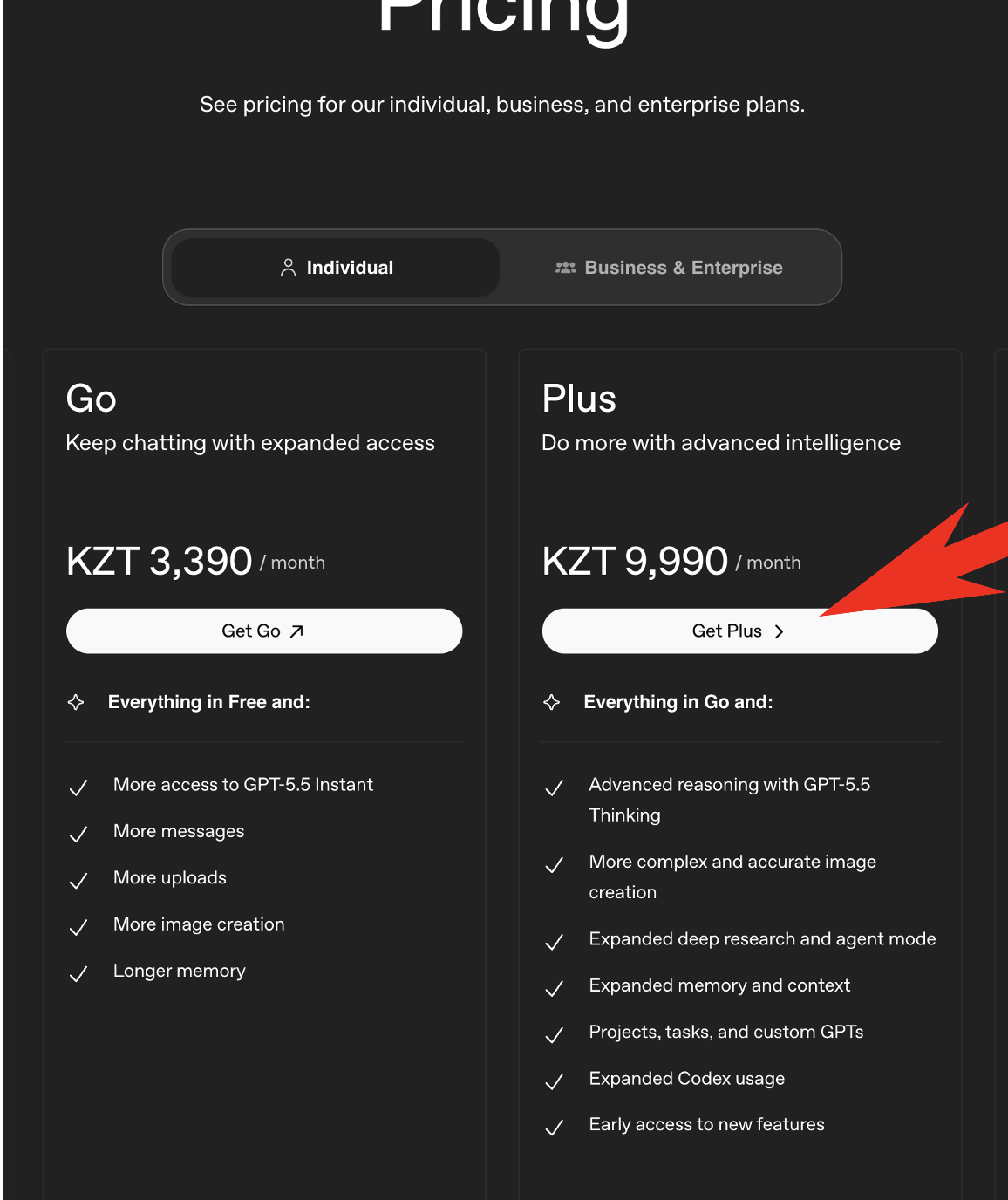Select the Plus plan heading
This screenshot has height=1200, width=1008.
(579, 399)
